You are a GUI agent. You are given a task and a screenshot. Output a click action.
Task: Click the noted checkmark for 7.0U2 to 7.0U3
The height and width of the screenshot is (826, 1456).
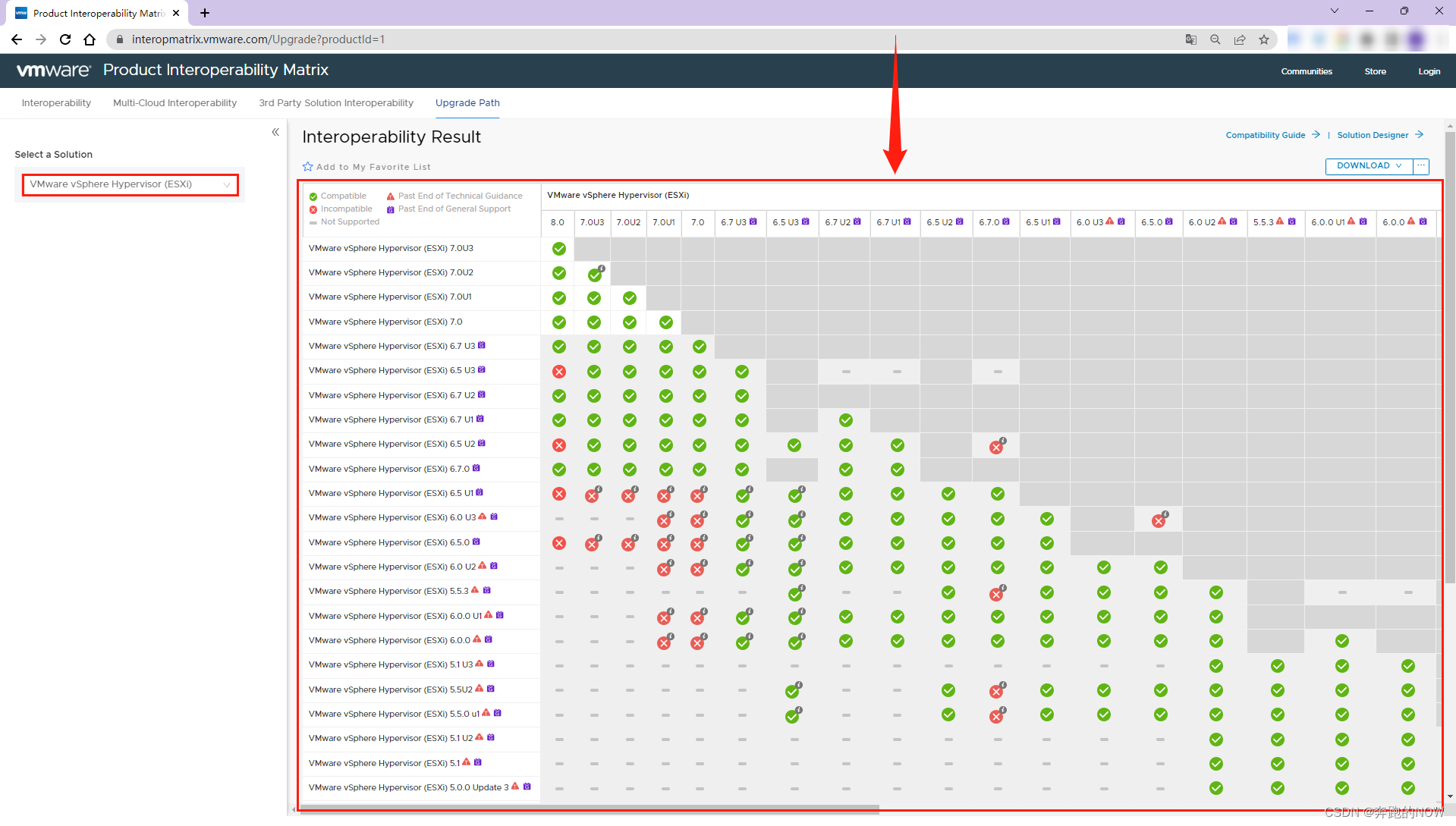596,273
